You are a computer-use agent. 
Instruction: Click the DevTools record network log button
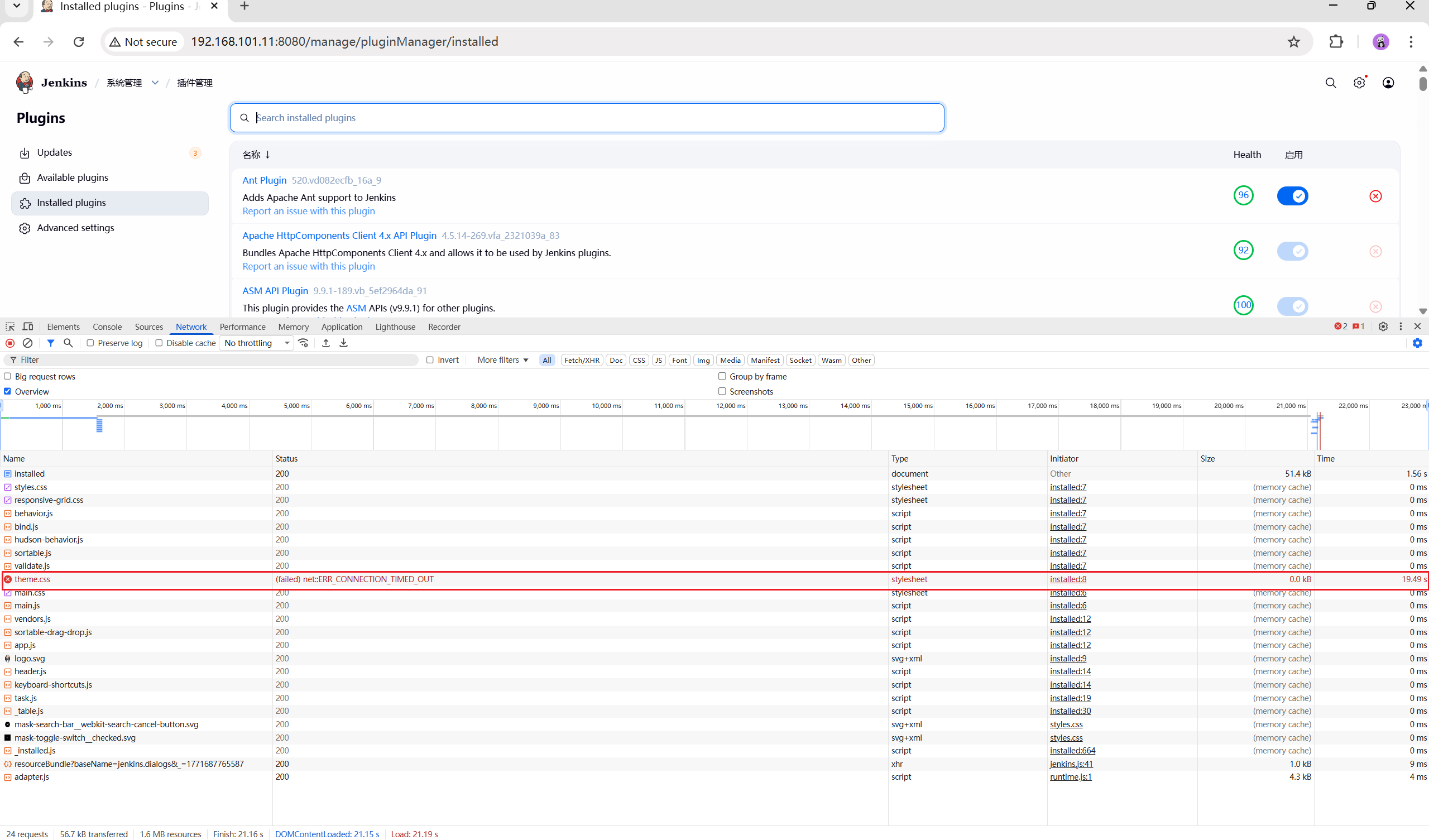pyautogui.click(x=9, y=343)
